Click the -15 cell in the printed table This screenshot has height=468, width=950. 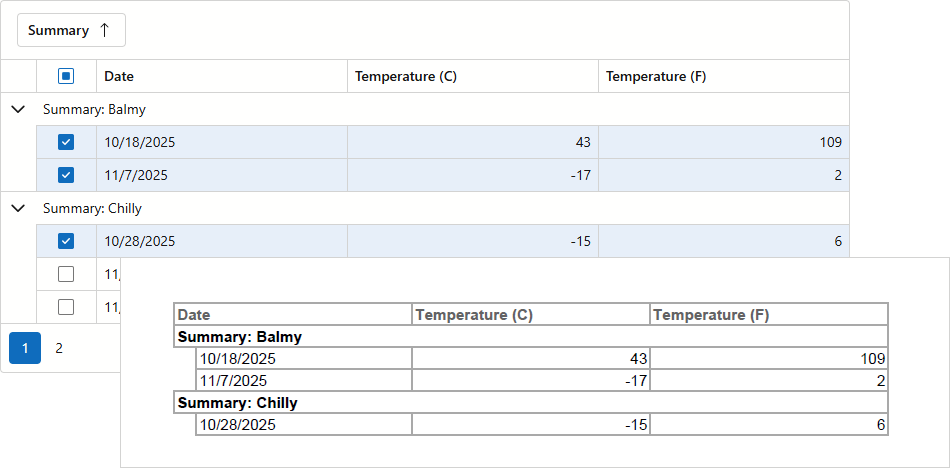[x=633, y=425]
